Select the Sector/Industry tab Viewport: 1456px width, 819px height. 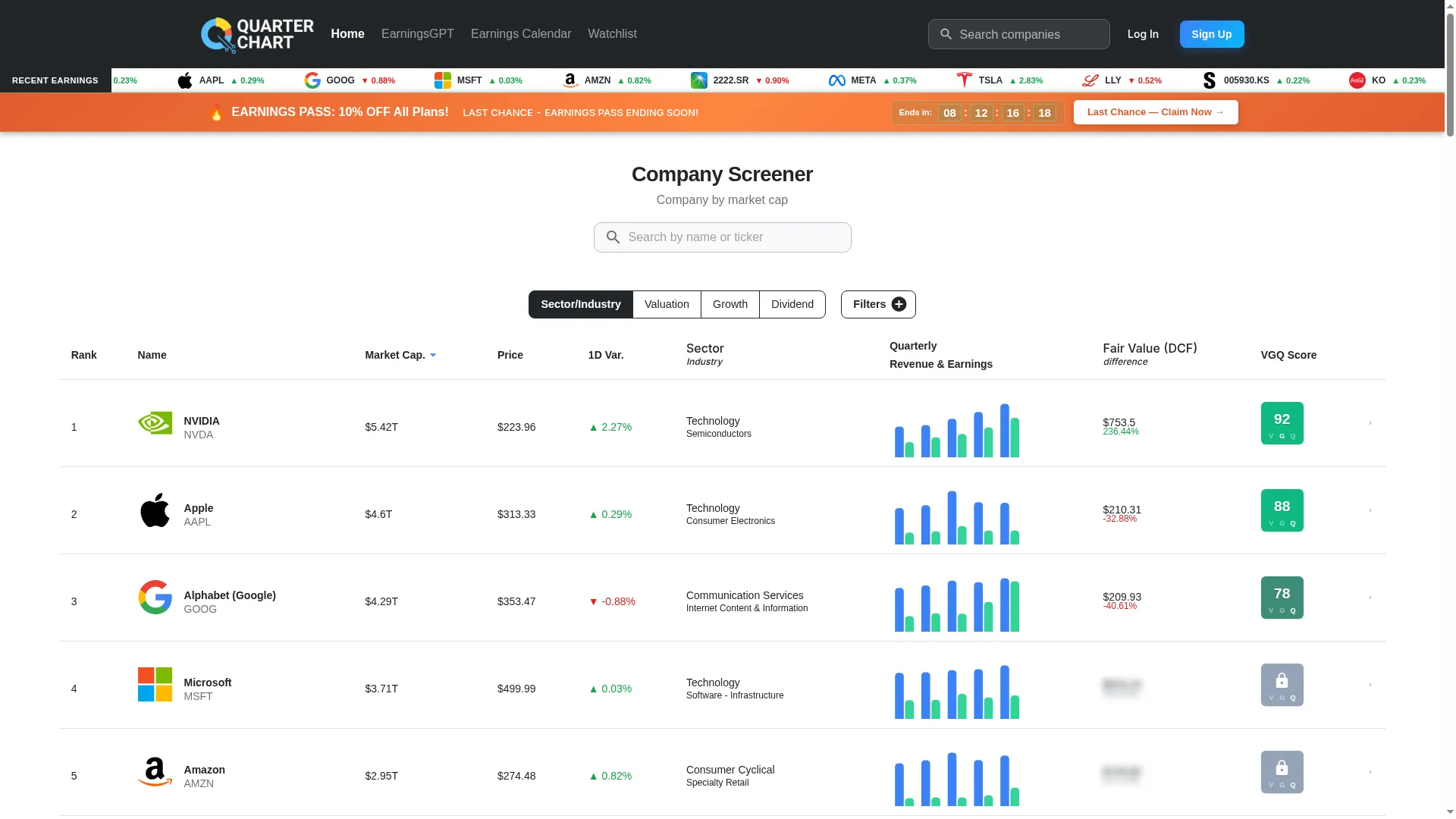580,304
